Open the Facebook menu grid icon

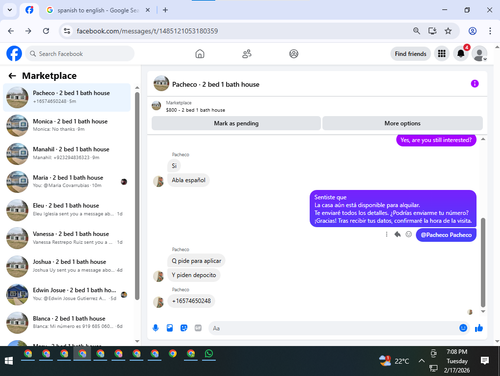(442, 54)
